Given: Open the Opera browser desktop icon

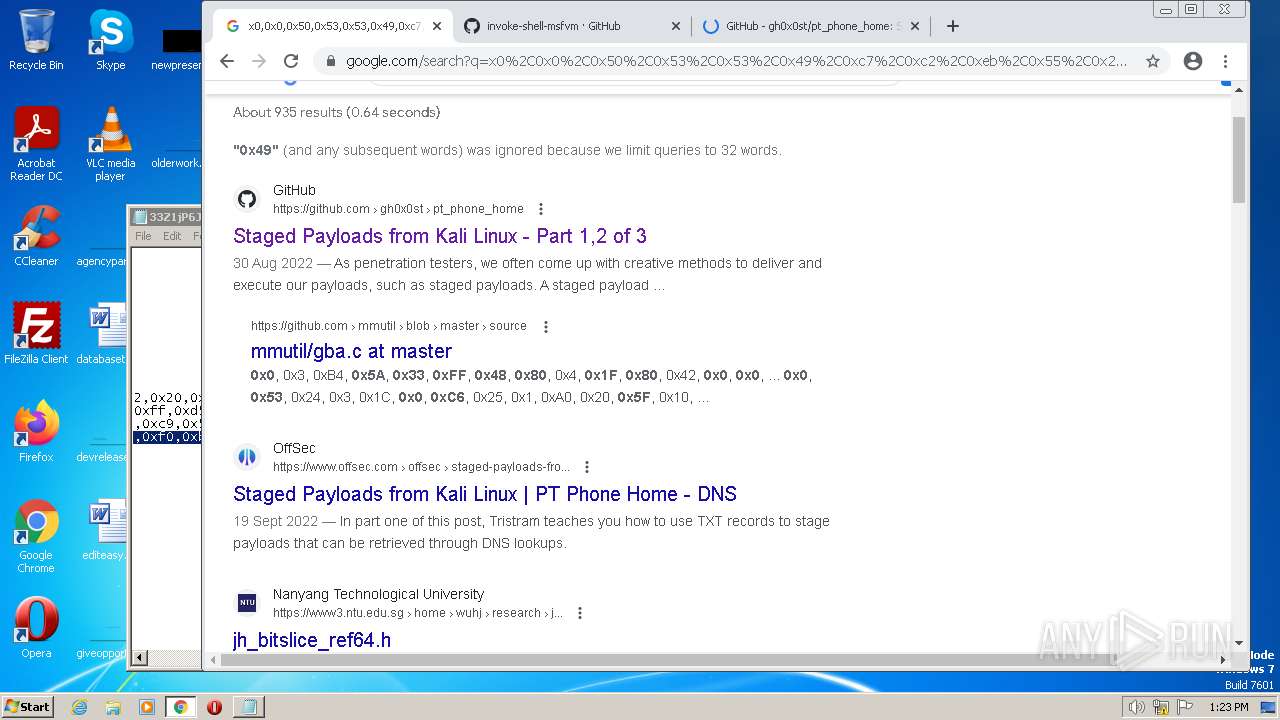Looking at the screenshot, I should coord(36,627).
